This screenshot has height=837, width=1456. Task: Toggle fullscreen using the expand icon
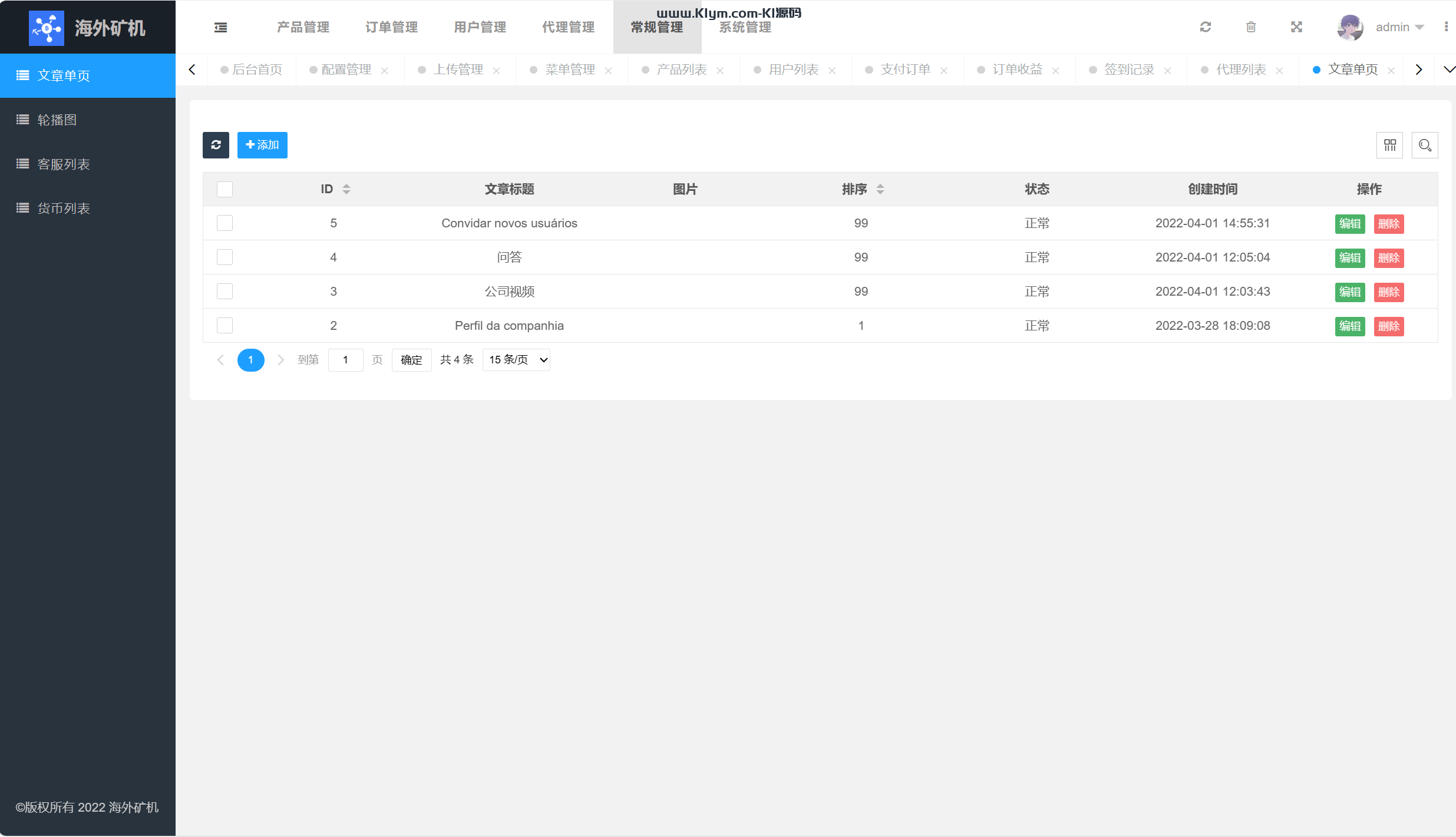[1296, 27]
